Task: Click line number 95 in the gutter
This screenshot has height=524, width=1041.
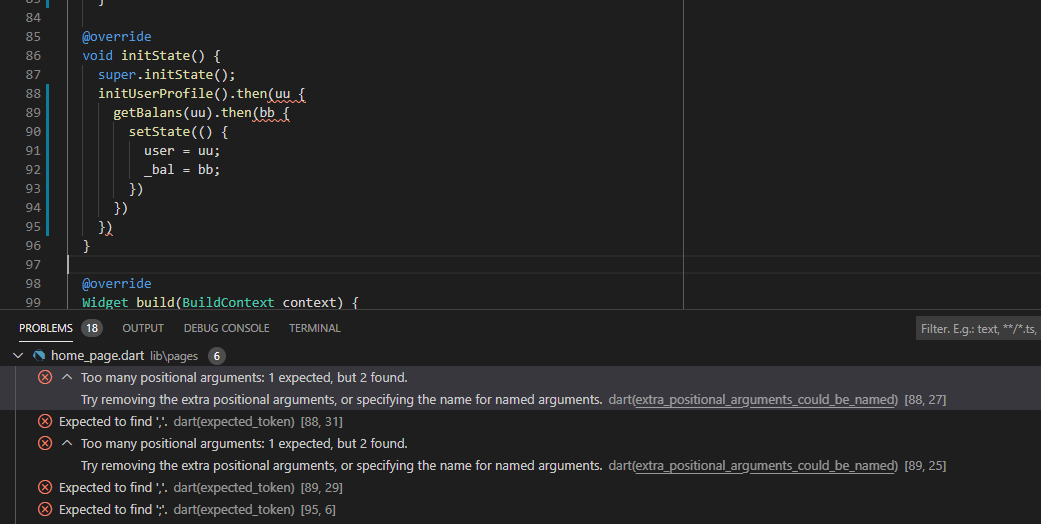Action: pyautogui.click(x=33, y=226)
